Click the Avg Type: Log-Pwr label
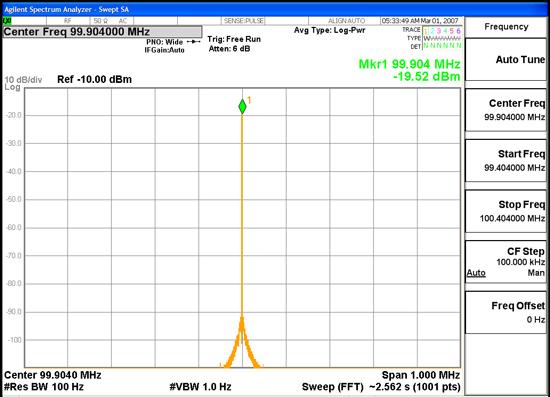This screenshot has height=397, width=550. coord(330,31)
